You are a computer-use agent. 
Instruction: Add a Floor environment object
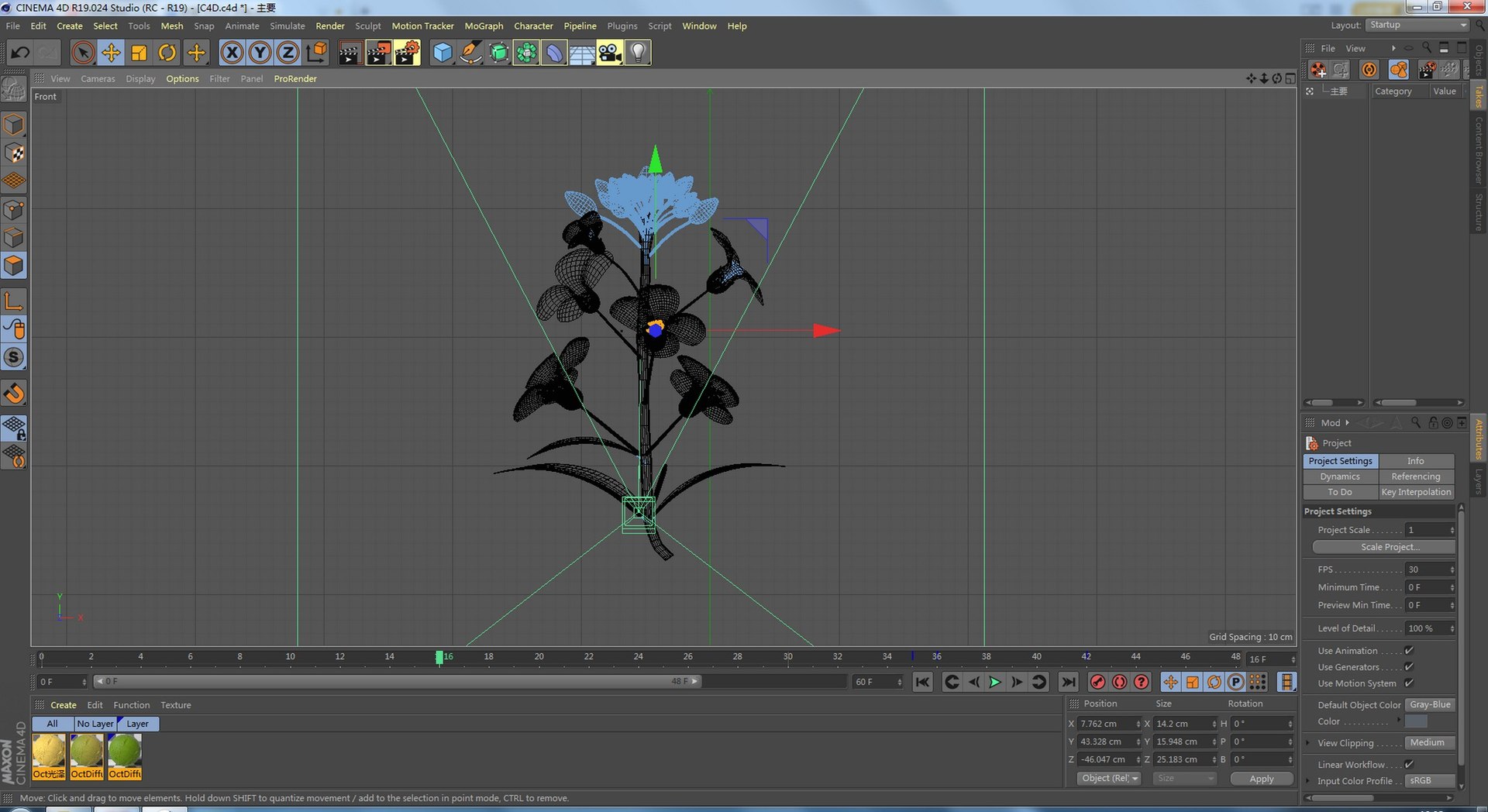point(582,53)
